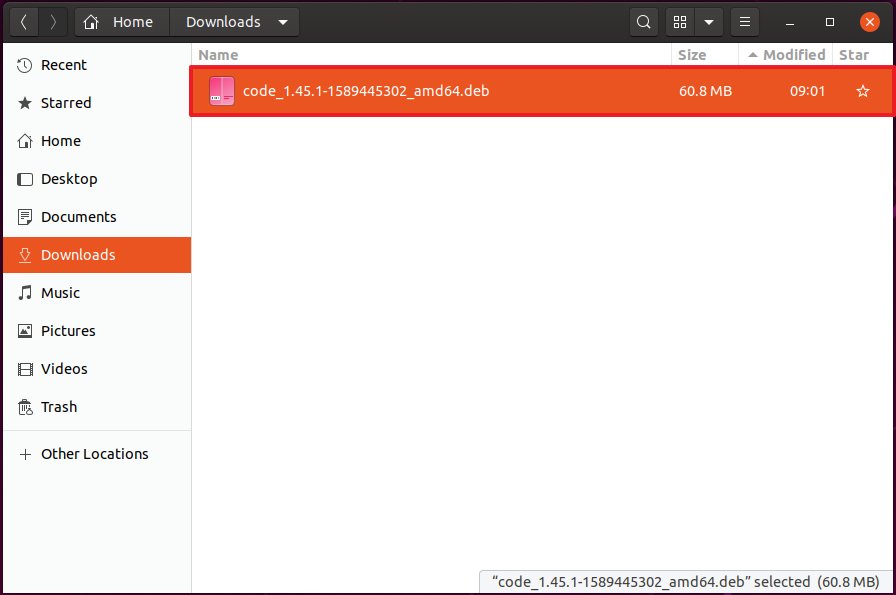Go to Home in the sidebar
This screenshot has height=595, width=896.
click(x=97, y=141)
